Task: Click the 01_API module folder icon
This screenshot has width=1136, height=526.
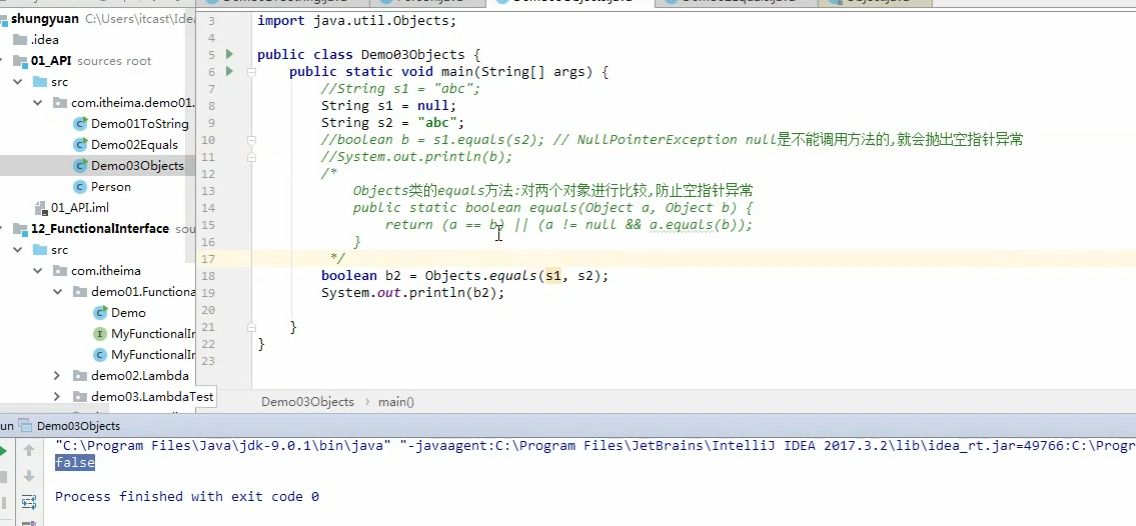Action: click(x=20, y=61)
